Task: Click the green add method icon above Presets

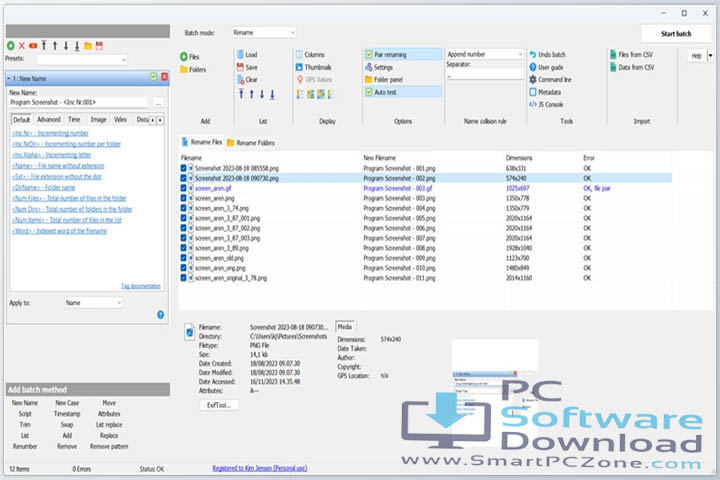Action: [x=11, y=45]
